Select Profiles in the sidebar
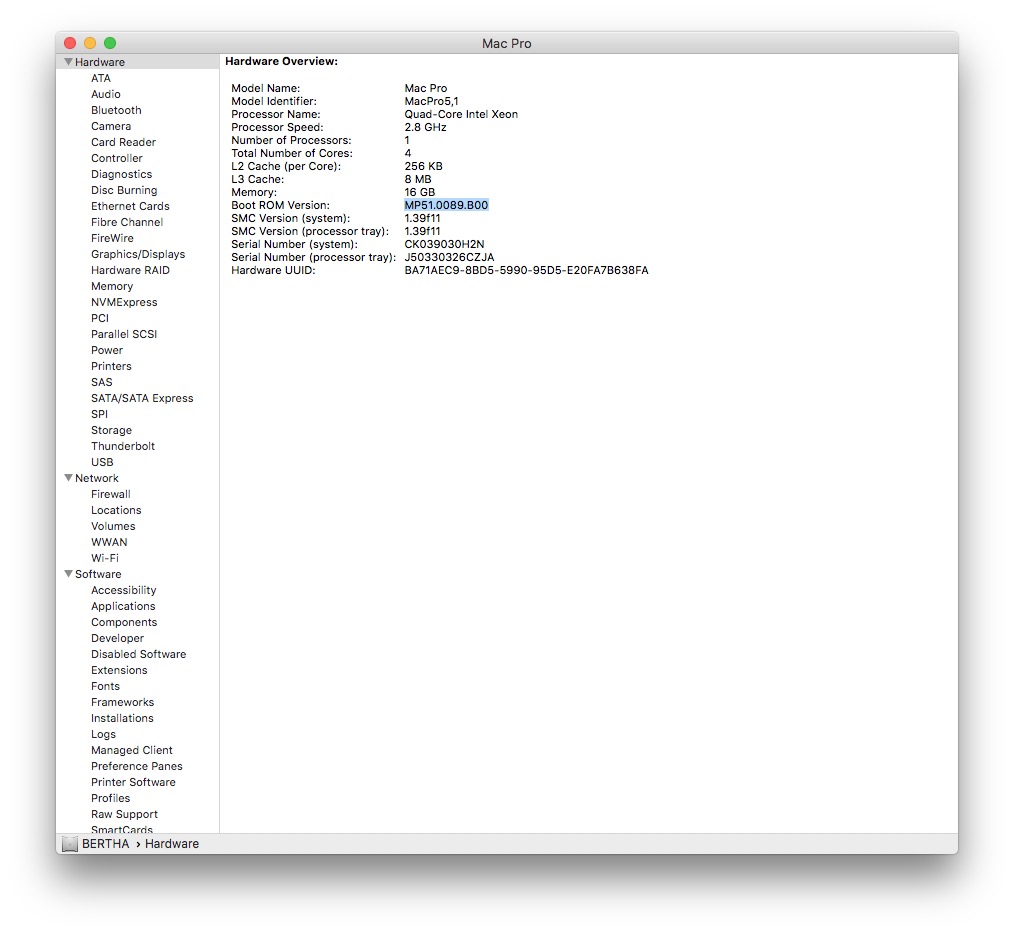Viewport: 1014px width, 934px height. tap(110, 799)
